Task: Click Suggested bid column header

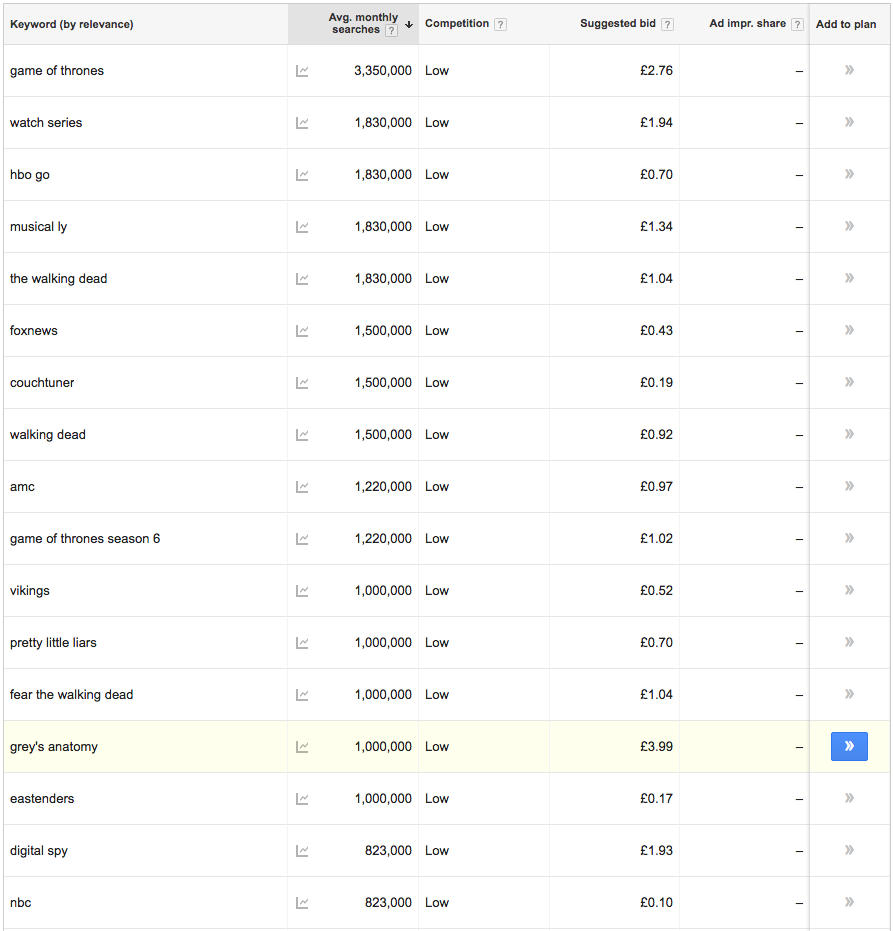Action: click(x=617, y=24)
